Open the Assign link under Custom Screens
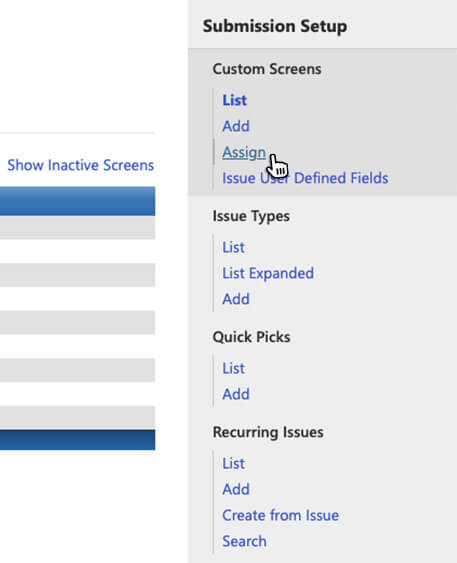Image resolution: width=457 pixels, height=563 pixels. (x=244, y=152)
